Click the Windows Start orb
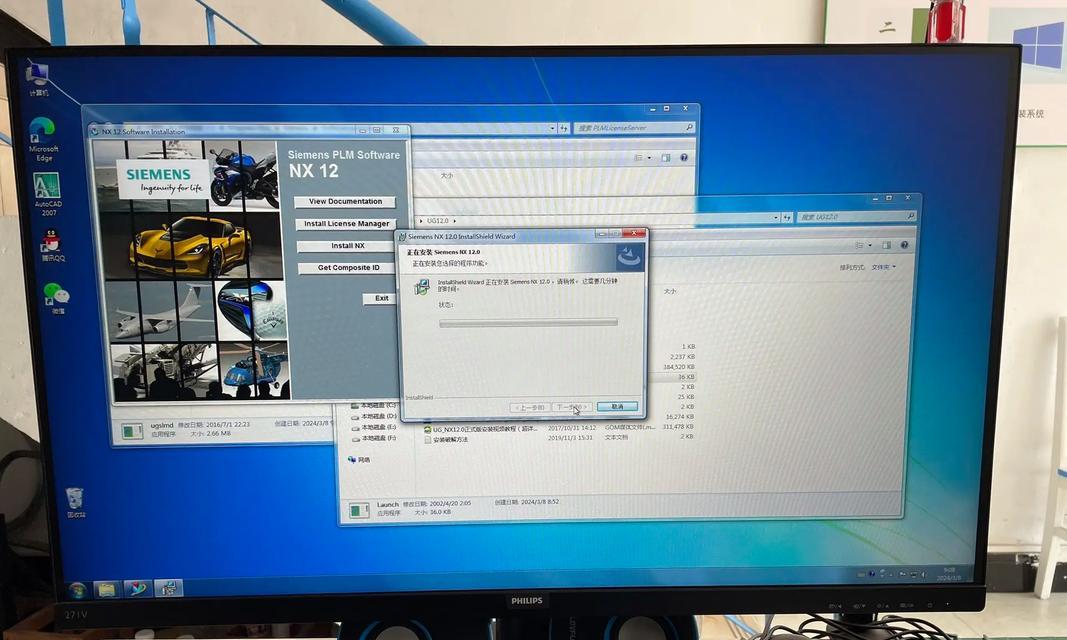 [78, 589]
